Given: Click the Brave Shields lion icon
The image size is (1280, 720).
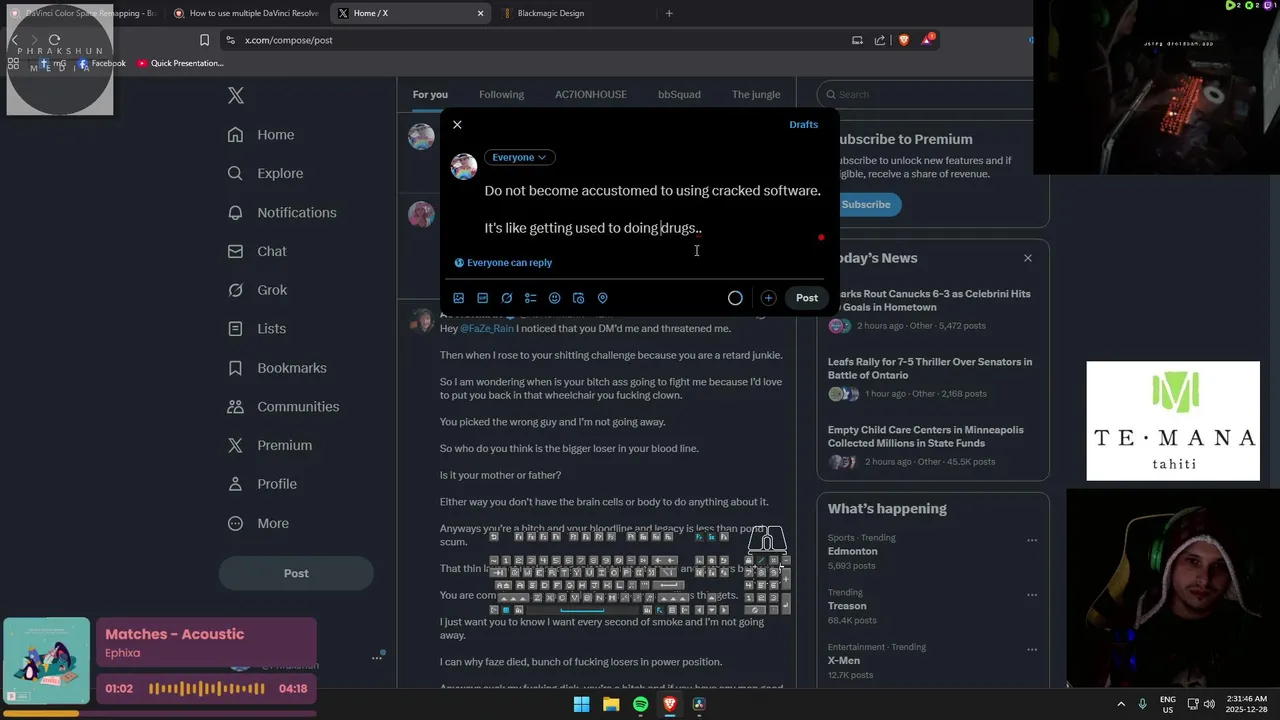Looking at the screenshot, I should tap(904, 40).
